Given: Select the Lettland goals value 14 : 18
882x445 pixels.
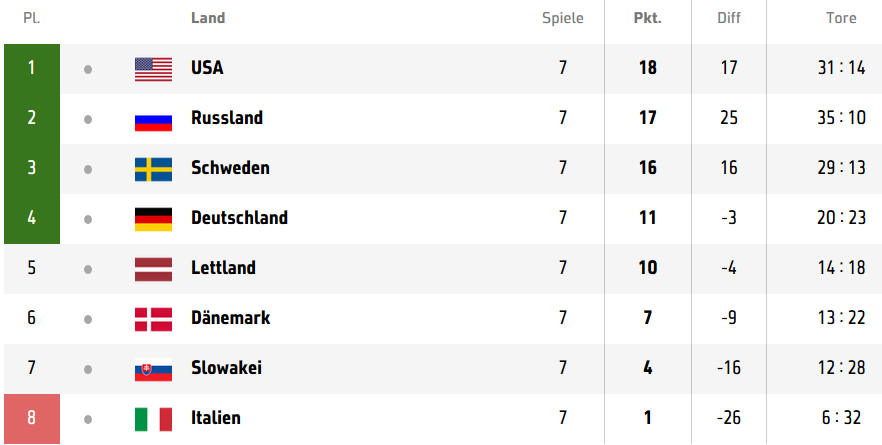Looking at the screenshot, I should point(841,268).
